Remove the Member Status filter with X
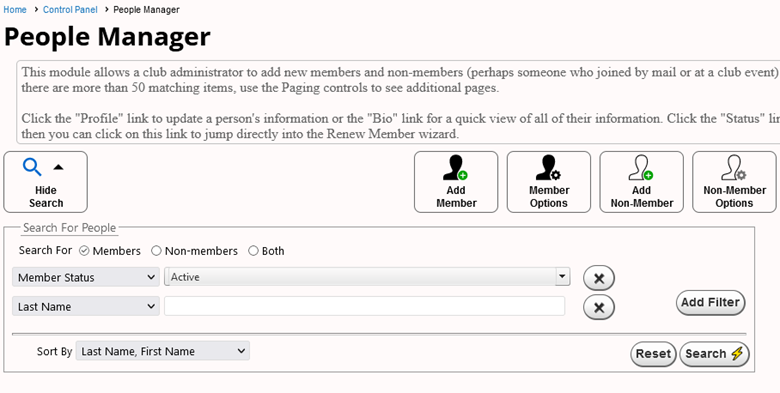The image size is (780, 393). click(x=599, y=278)
